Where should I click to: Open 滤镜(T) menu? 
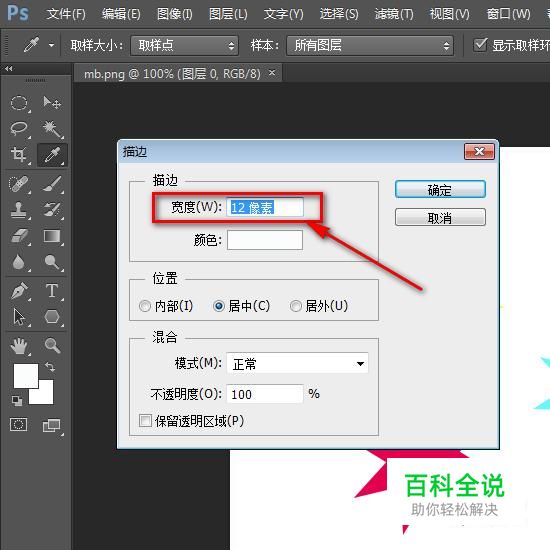(x=394, y=14)
